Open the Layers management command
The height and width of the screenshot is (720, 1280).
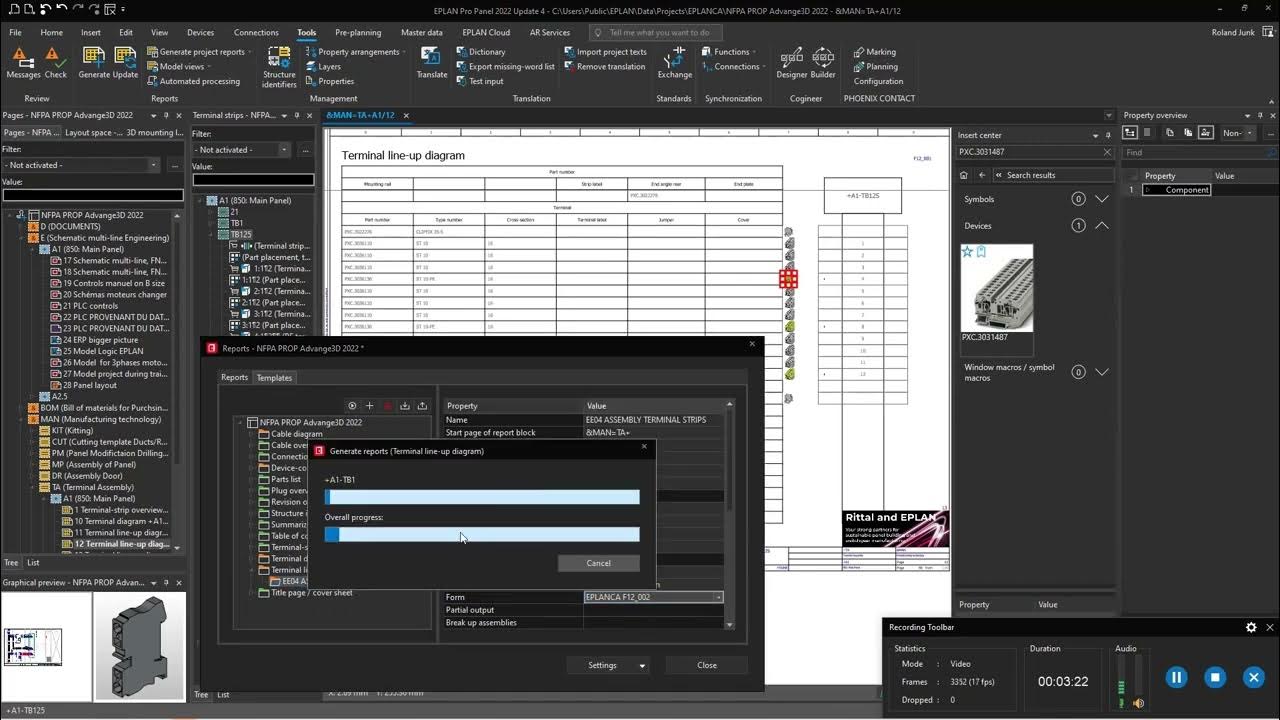point(322,67)
